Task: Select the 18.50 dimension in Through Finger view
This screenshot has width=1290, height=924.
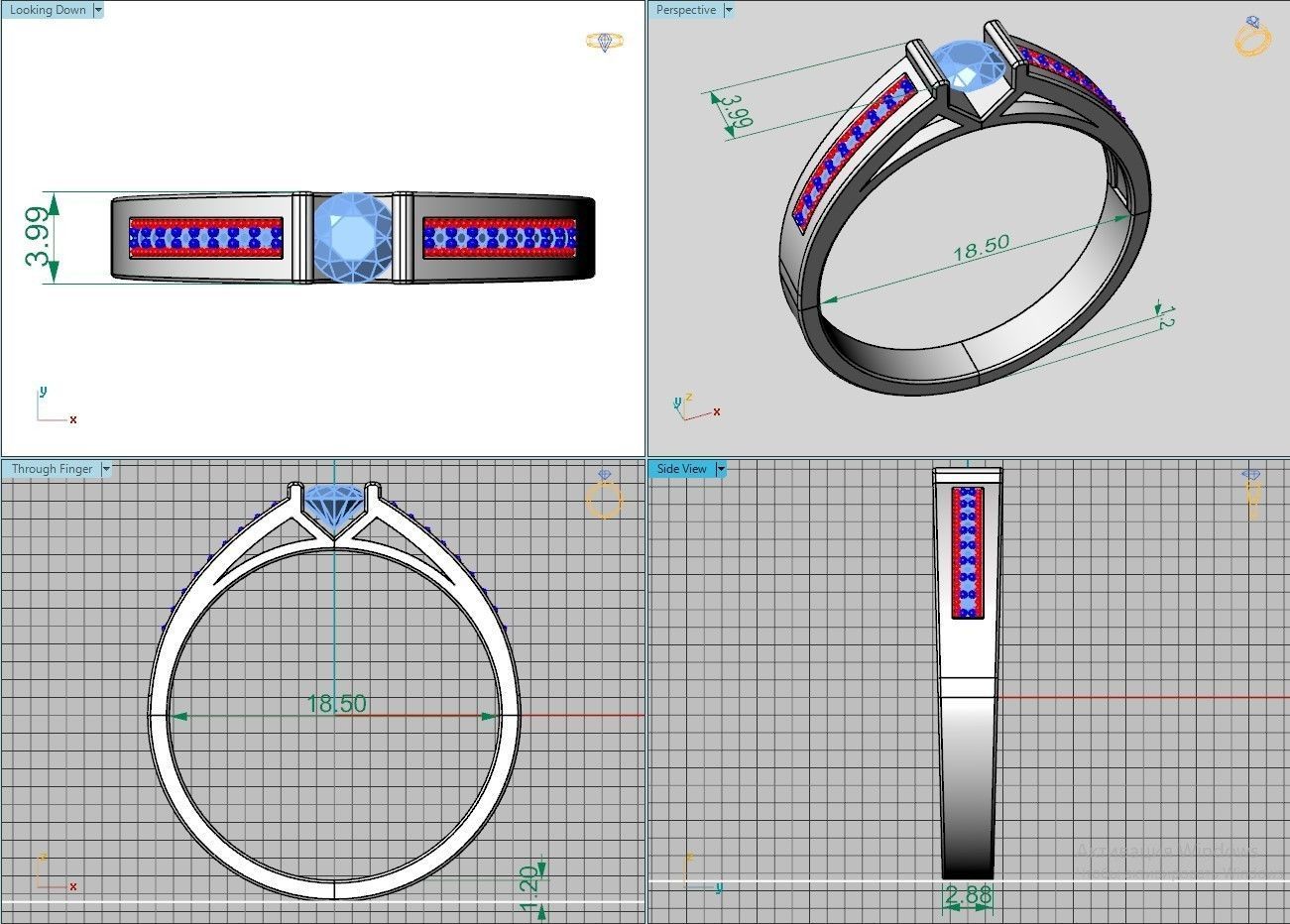Action: 336,704
